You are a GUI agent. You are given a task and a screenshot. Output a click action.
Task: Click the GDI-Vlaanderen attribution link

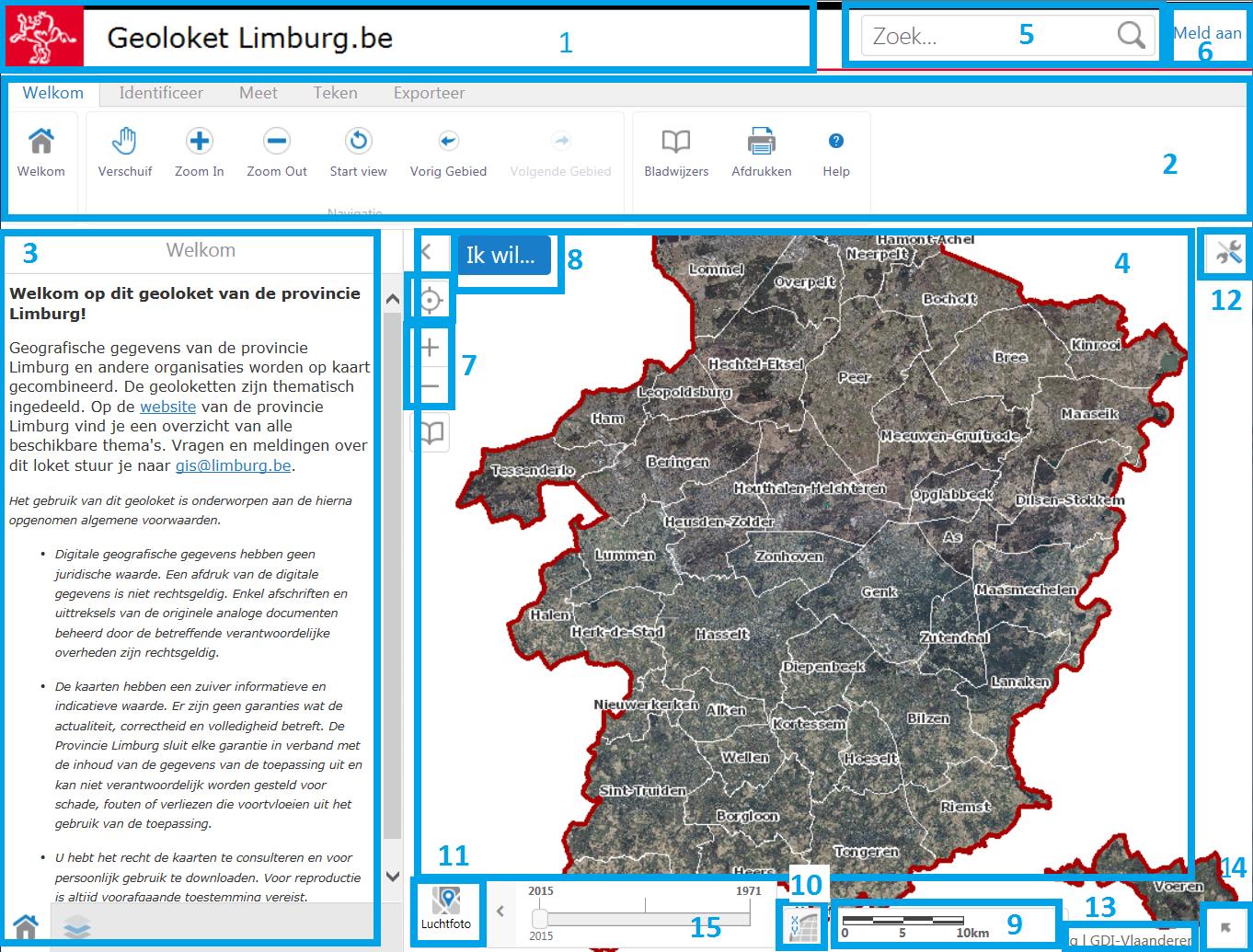tap(1140, 940)
